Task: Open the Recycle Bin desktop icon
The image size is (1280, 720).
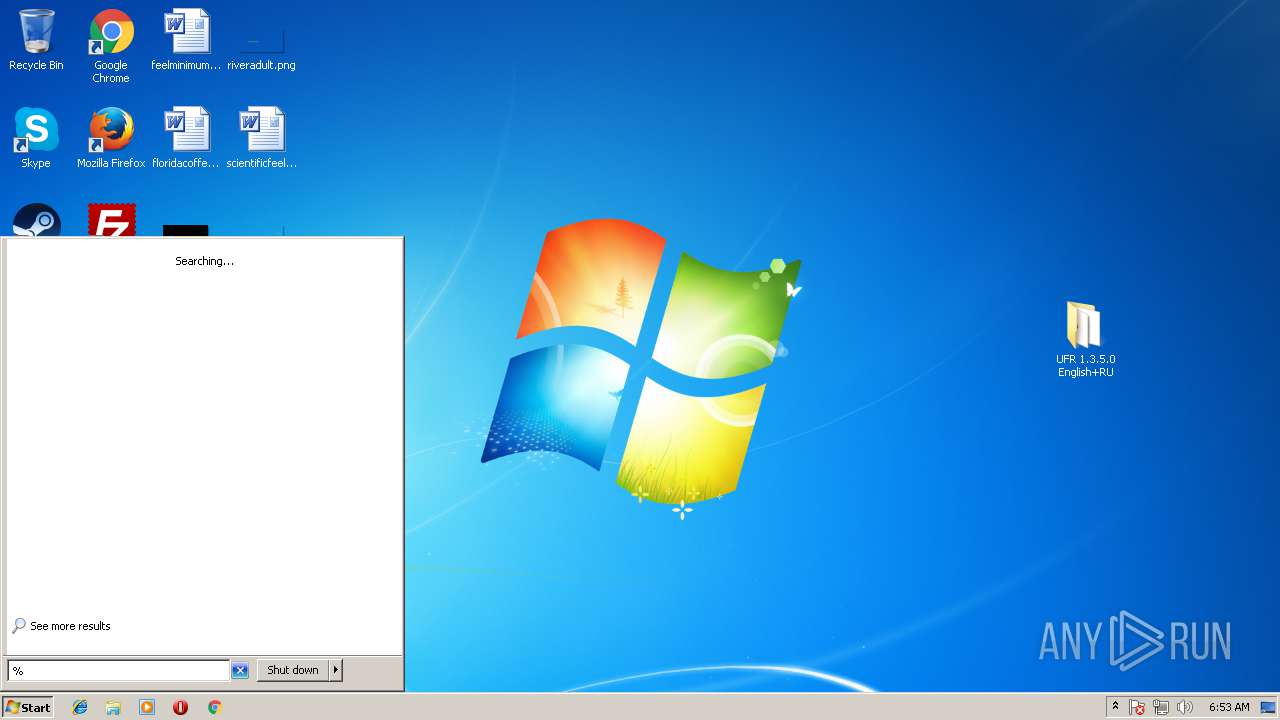Action: click(36, 40)
